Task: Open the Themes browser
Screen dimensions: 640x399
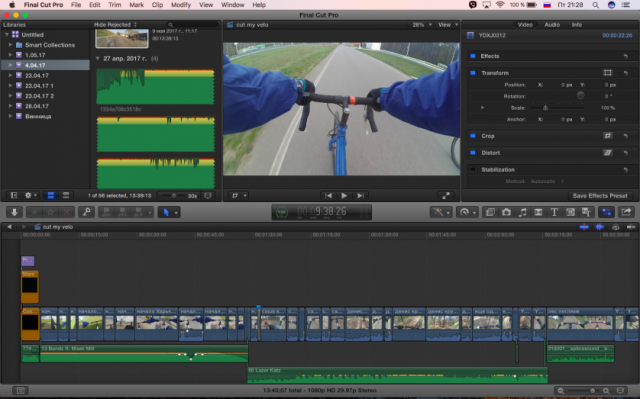Action: 587,212
